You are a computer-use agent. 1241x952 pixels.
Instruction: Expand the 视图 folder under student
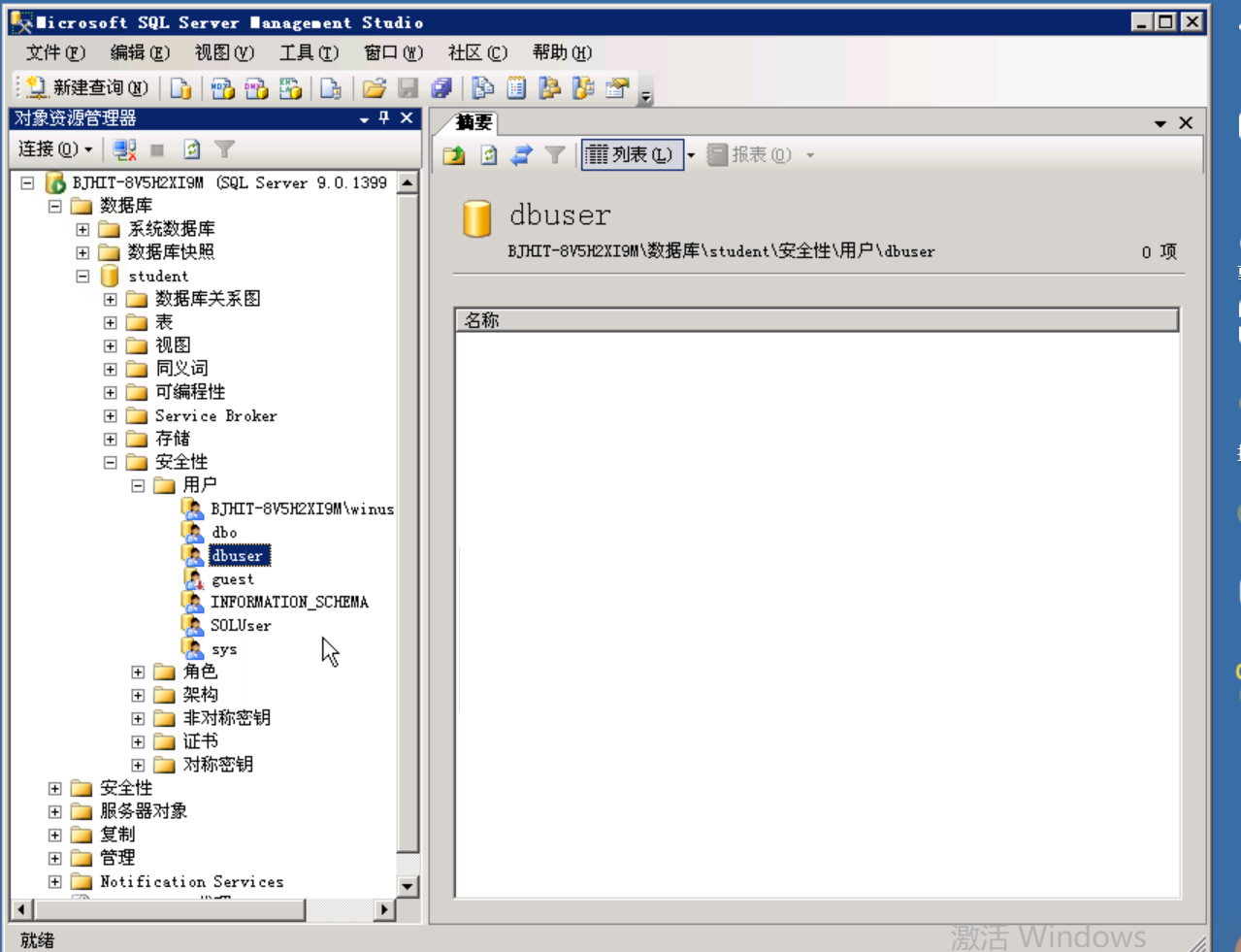[110, 346]
